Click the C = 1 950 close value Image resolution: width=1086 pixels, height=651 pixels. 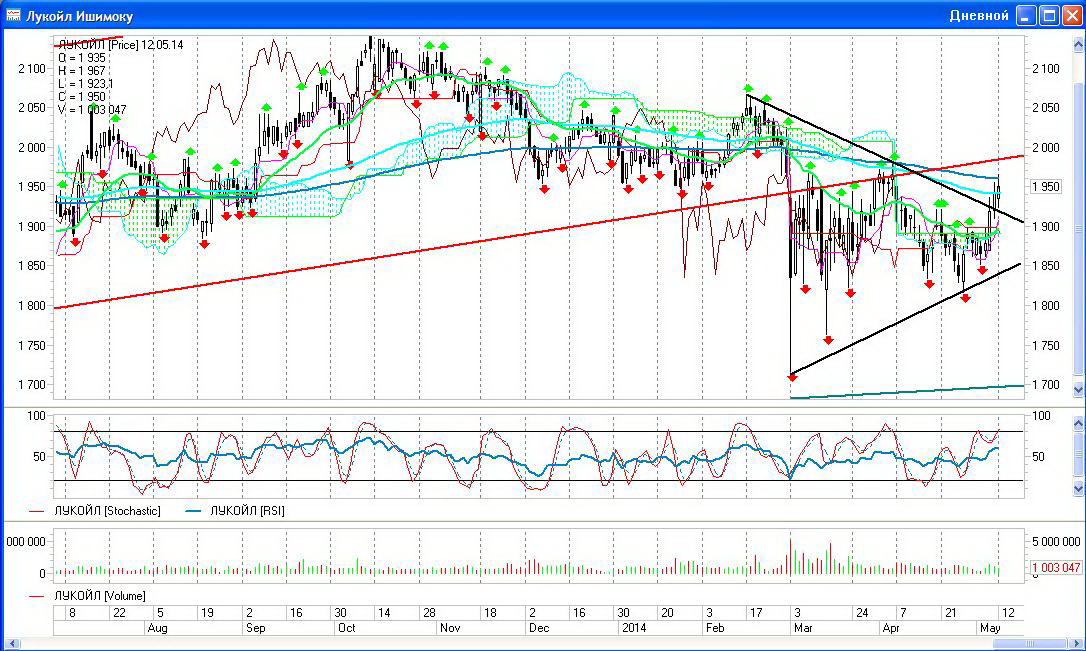[82, 98]
